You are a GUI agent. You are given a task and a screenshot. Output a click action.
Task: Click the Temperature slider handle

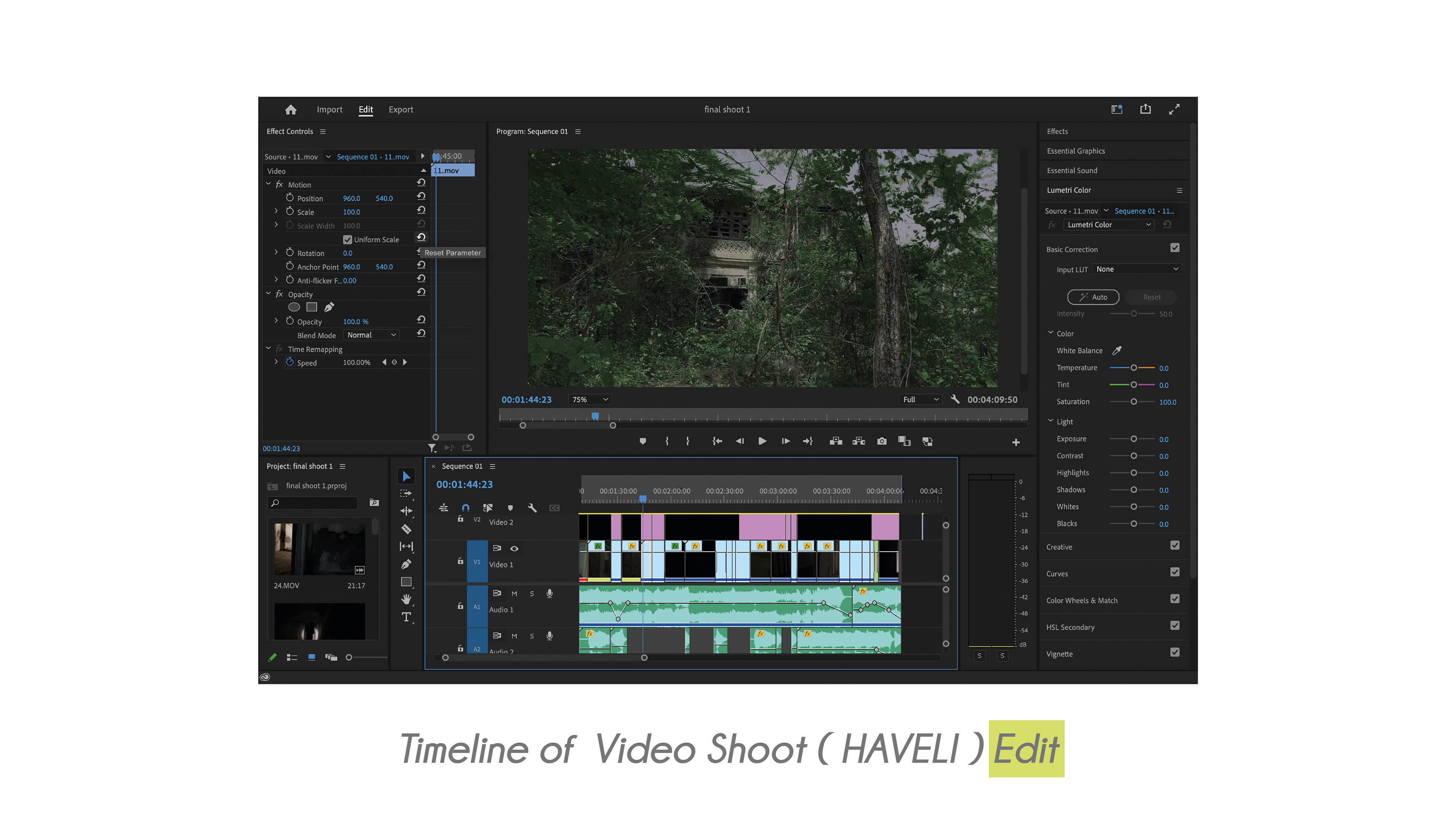pos(1133,368)
